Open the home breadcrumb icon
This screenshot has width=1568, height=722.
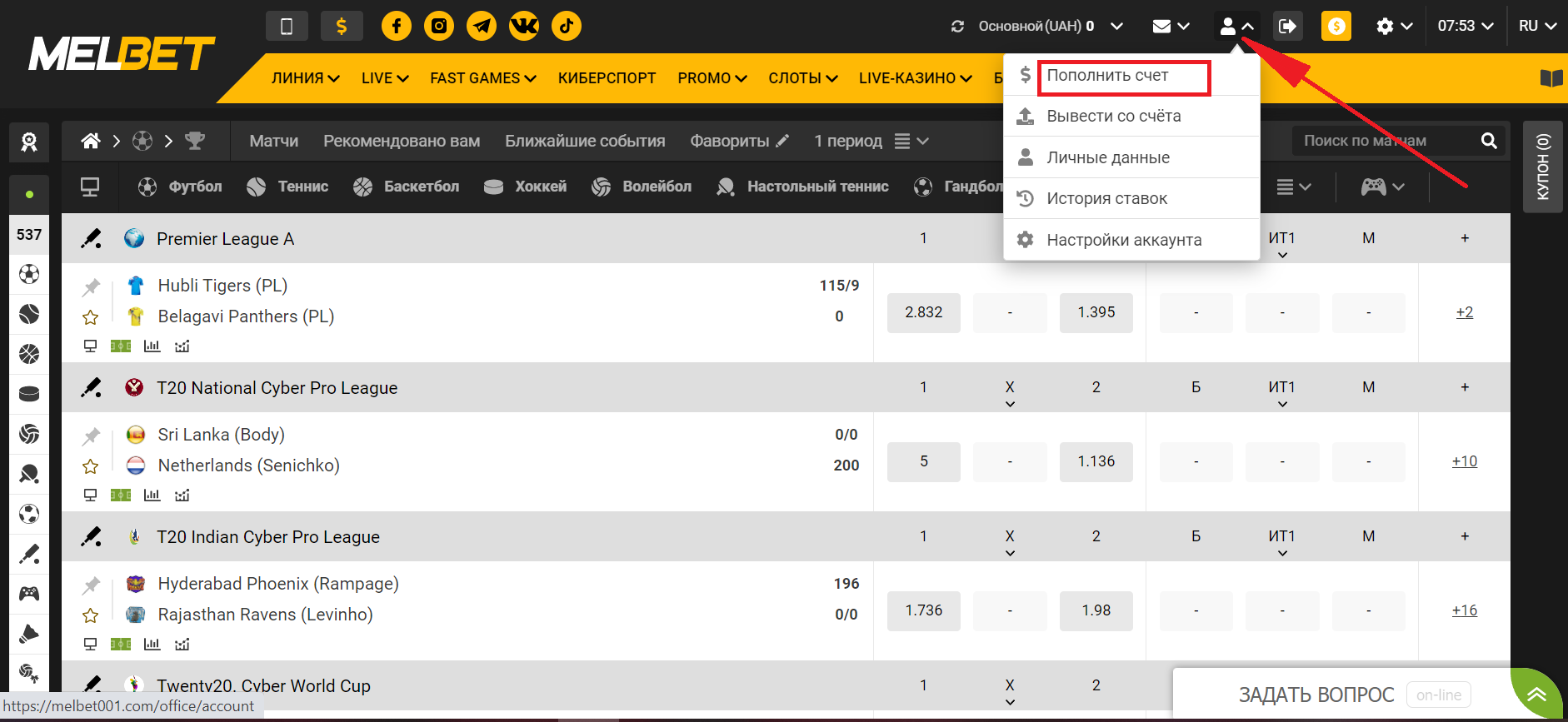(x=91, y=141)
